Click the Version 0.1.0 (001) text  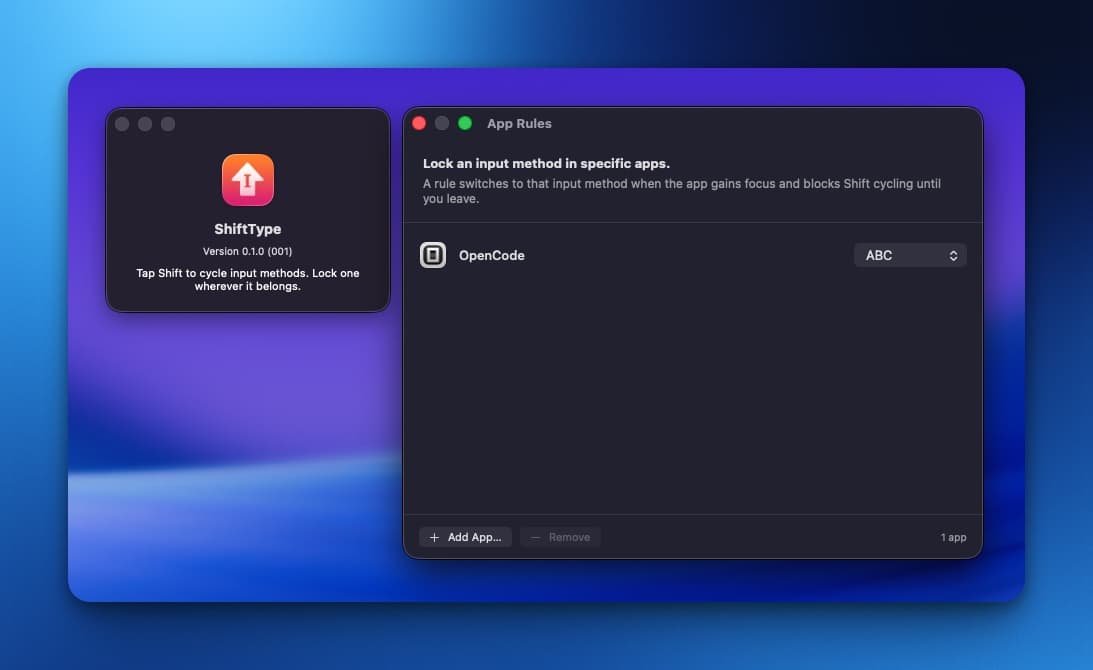coord(247,251)
